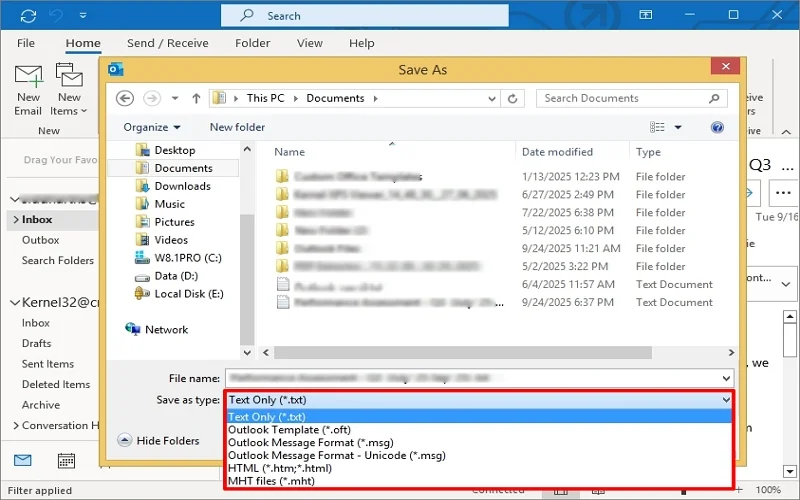Click the Calendar icon in Outlook navigation
This screenshot has height=500, width=800.
[x=66, y=461]
